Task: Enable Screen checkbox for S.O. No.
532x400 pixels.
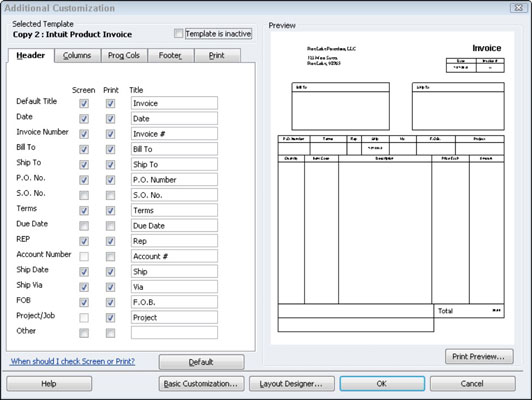Action: [x=84, y=195]
